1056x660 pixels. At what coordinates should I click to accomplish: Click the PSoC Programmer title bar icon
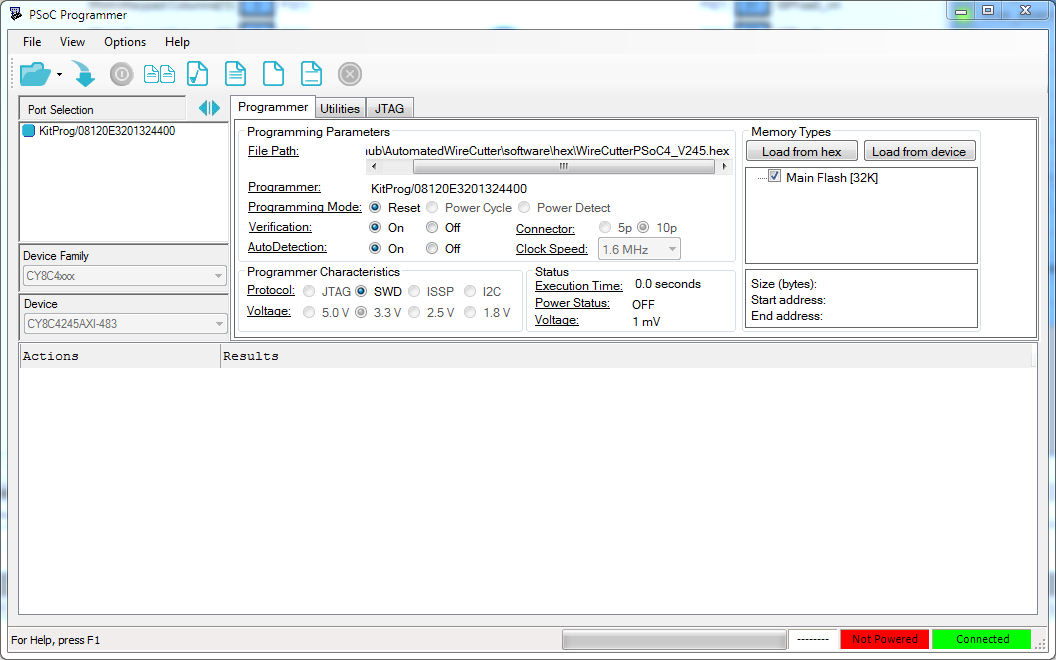tap(15, 13)
